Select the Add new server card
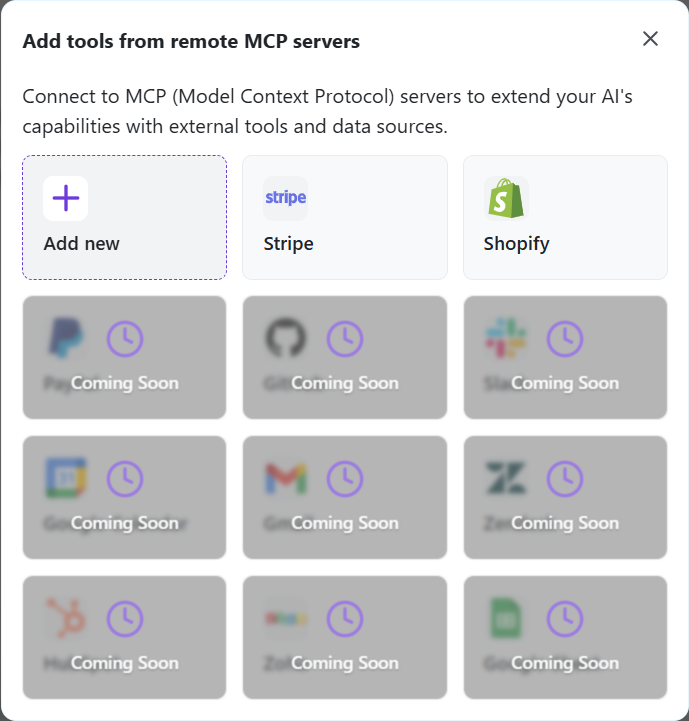 [125, 217]
